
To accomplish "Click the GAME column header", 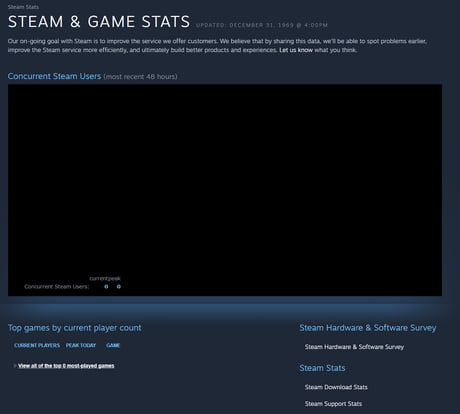I will pos(113,345).
